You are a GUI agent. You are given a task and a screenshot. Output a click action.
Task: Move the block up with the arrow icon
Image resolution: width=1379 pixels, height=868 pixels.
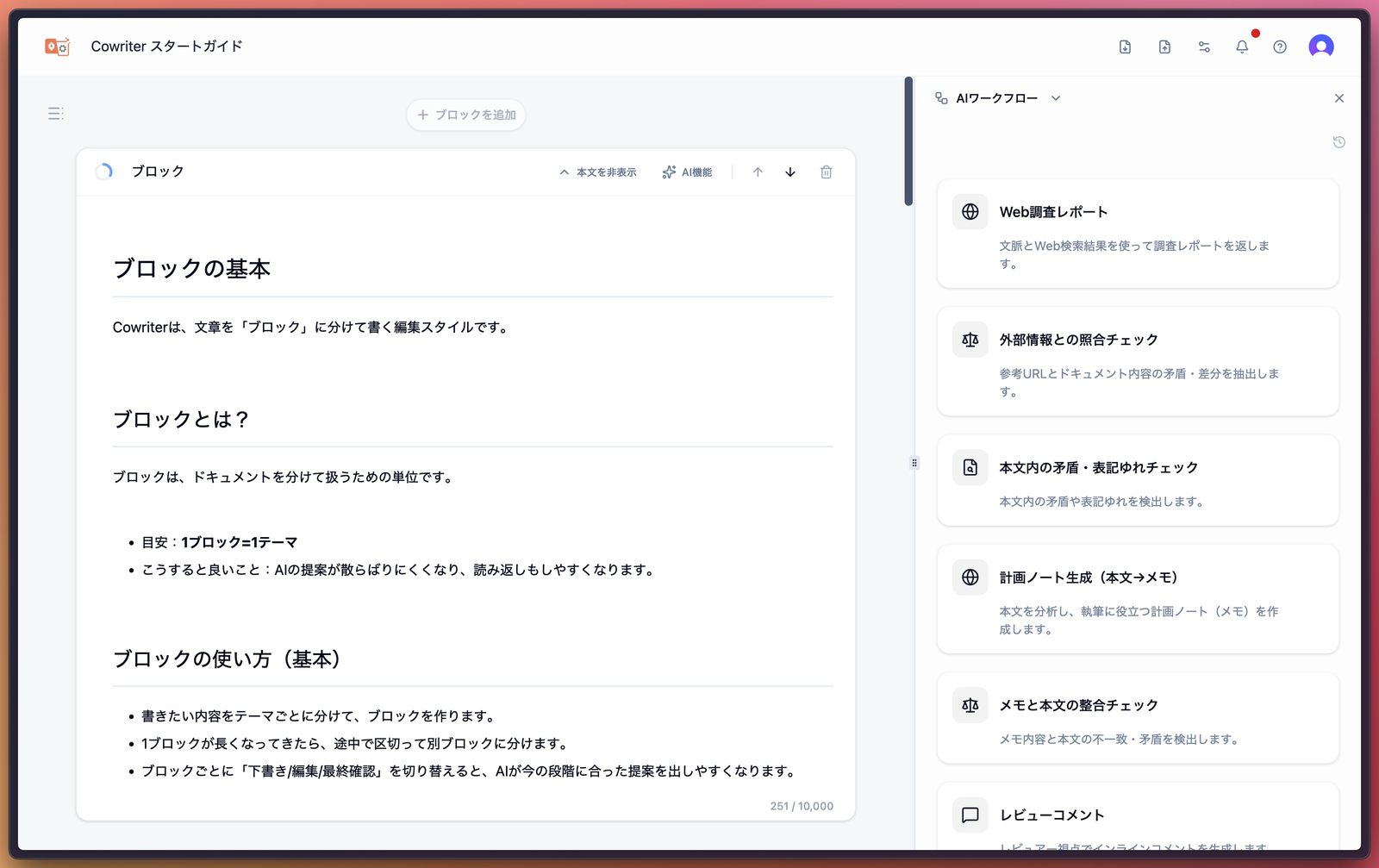pos(757,172)
